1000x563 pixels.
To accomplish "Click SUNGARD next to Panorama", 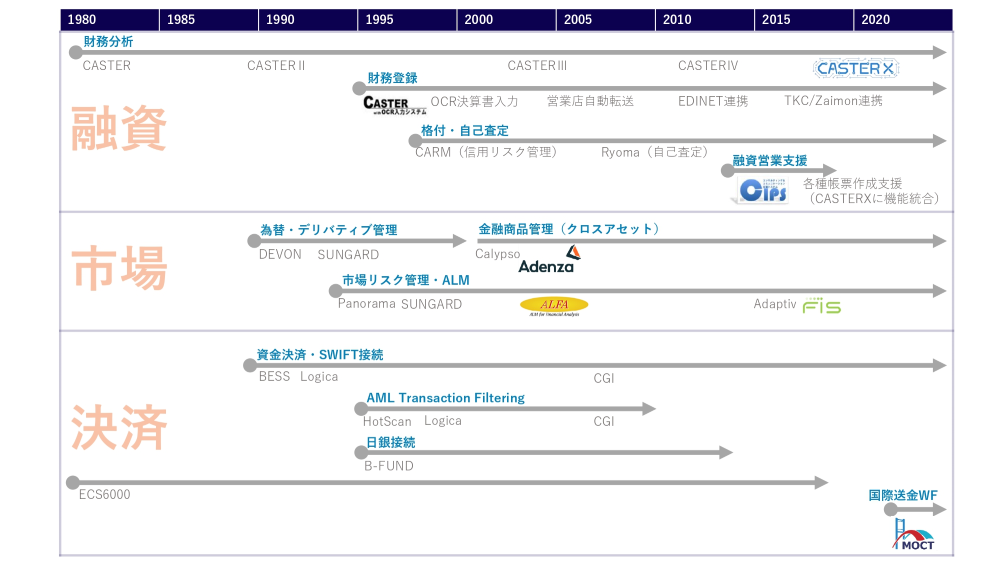I will (432, 304).
